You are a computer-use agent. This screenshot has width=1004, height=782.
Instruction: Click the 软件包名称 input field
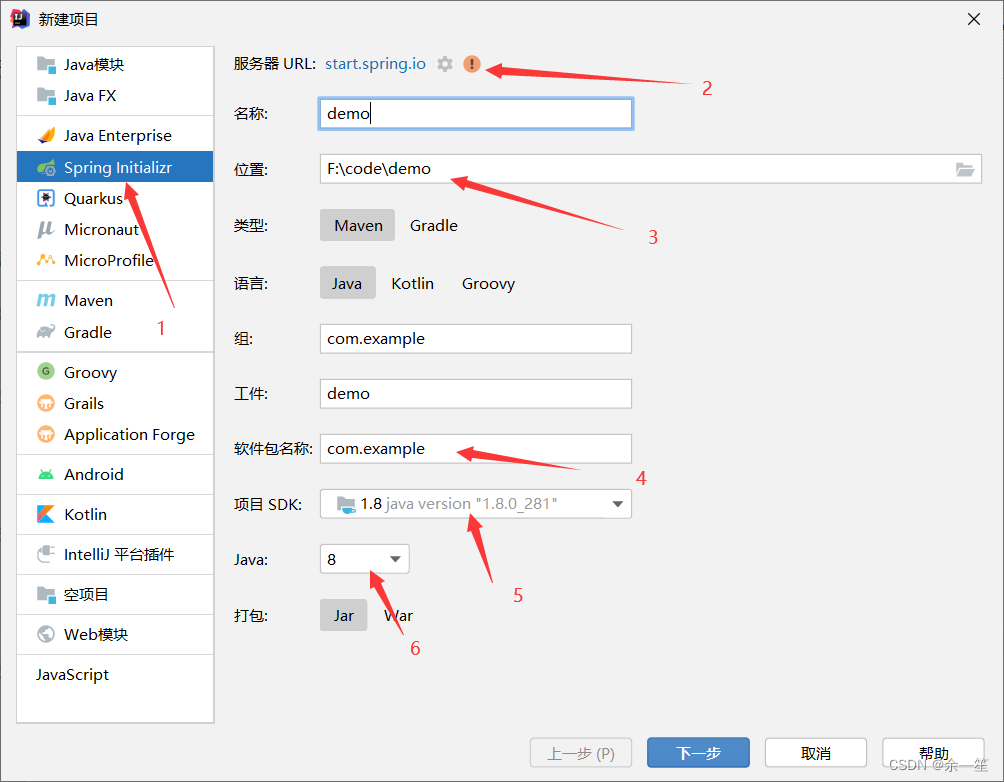(x=476, y=449)
